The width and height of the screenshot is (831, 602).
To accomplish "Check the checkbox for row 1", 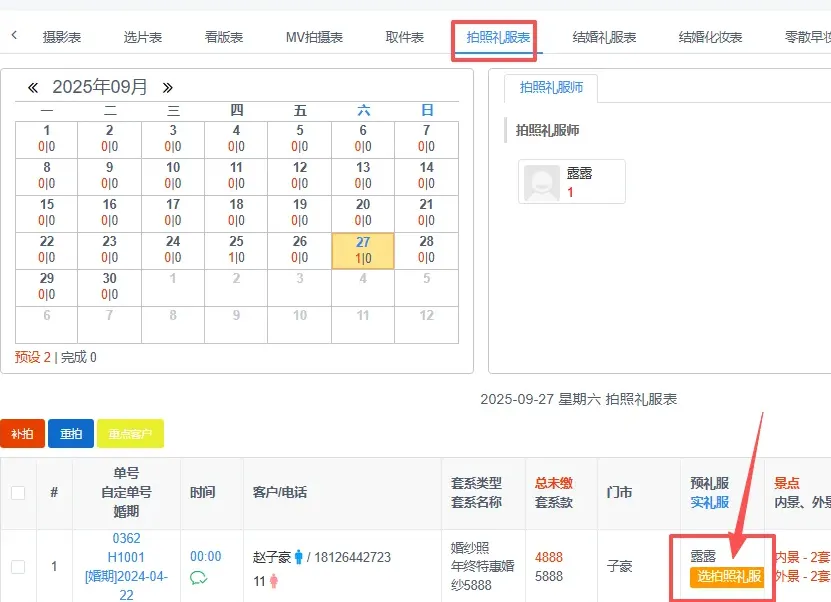I will click(x=18, y=567).
